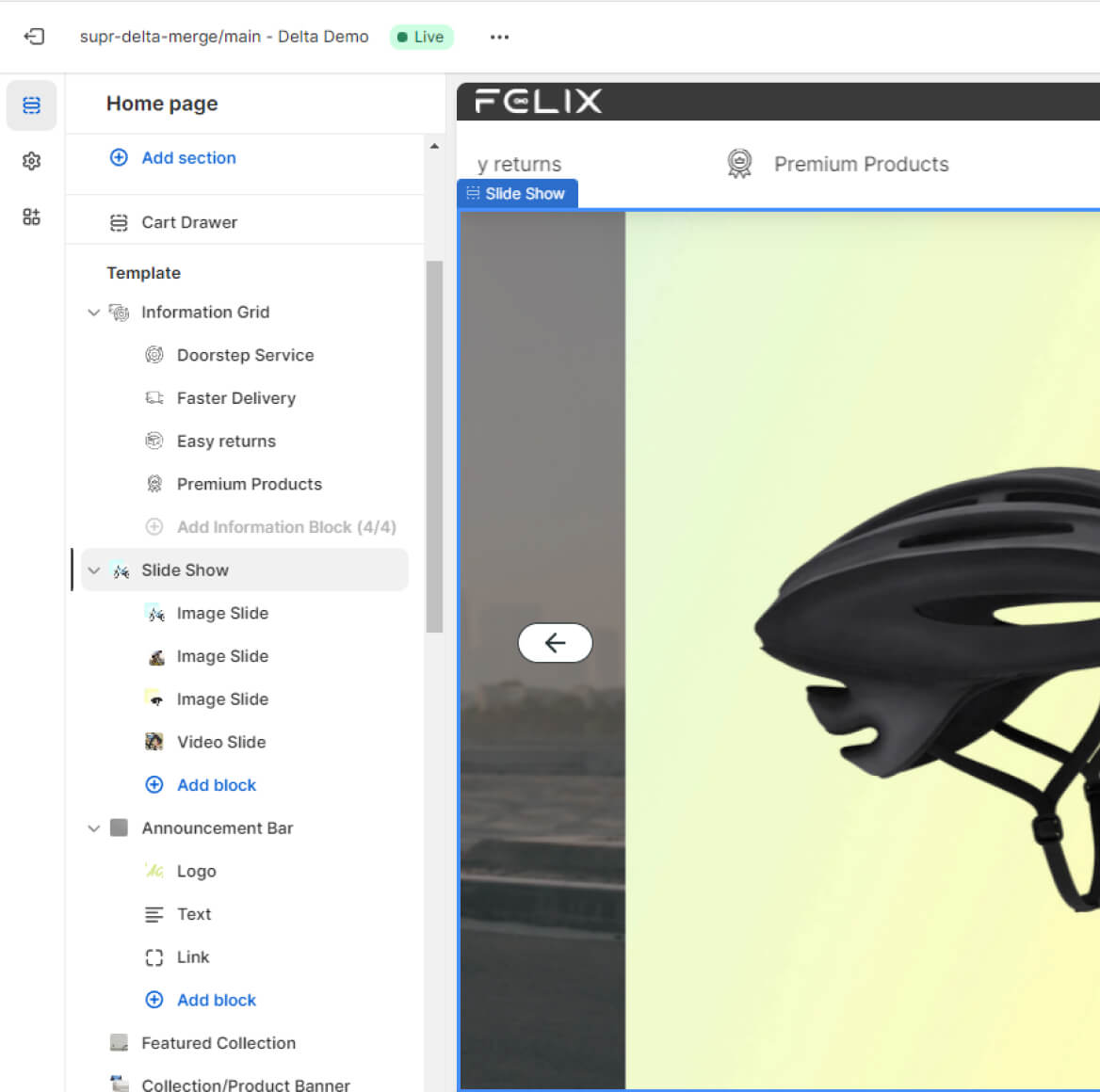Screen dimensions: 1100x1092
Task: Open the Sections panel icon
Action: pyautogui.click(x=32, y=104)
